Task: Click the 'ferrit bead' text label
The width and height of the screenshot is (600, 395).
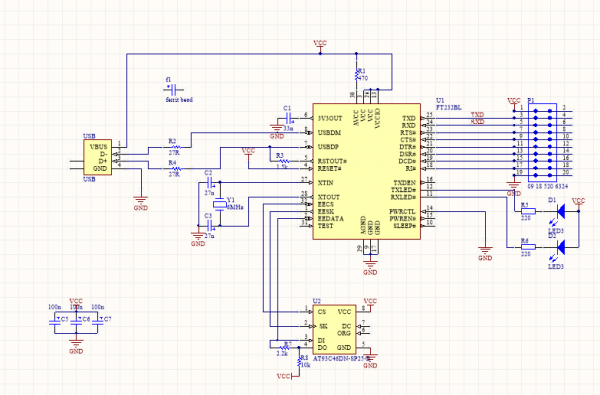Action: 179,100
